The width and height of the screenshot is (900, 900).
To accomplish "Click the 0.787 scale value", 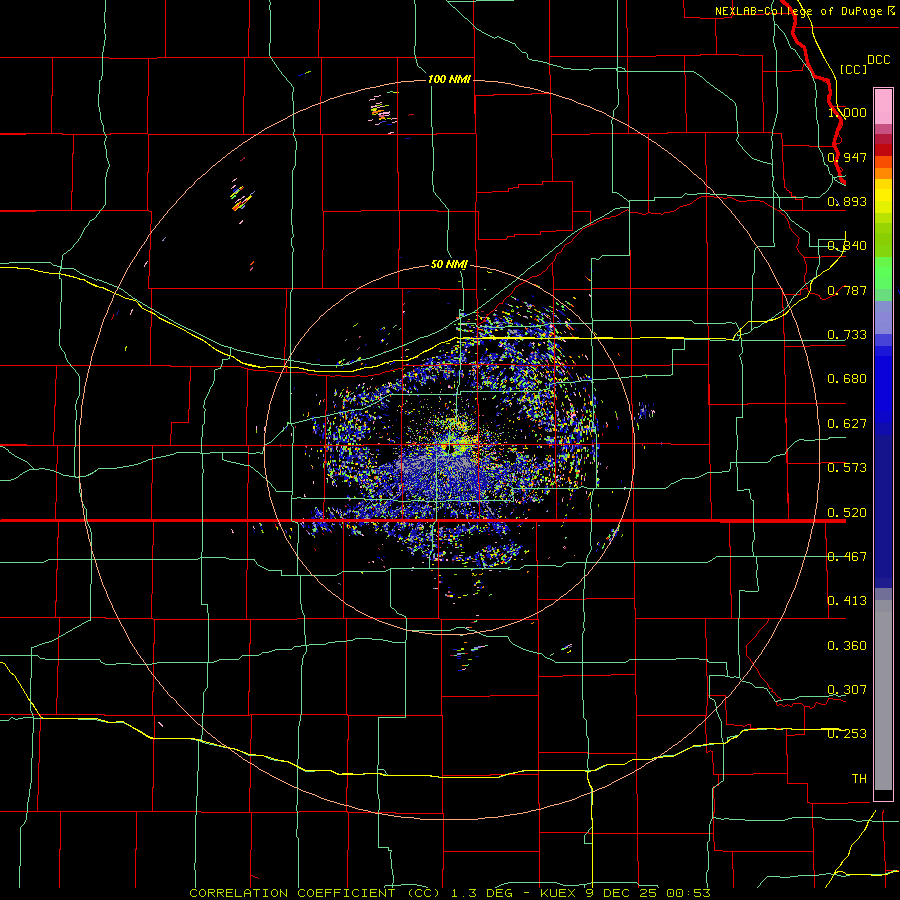I will (x=847, y=290).
